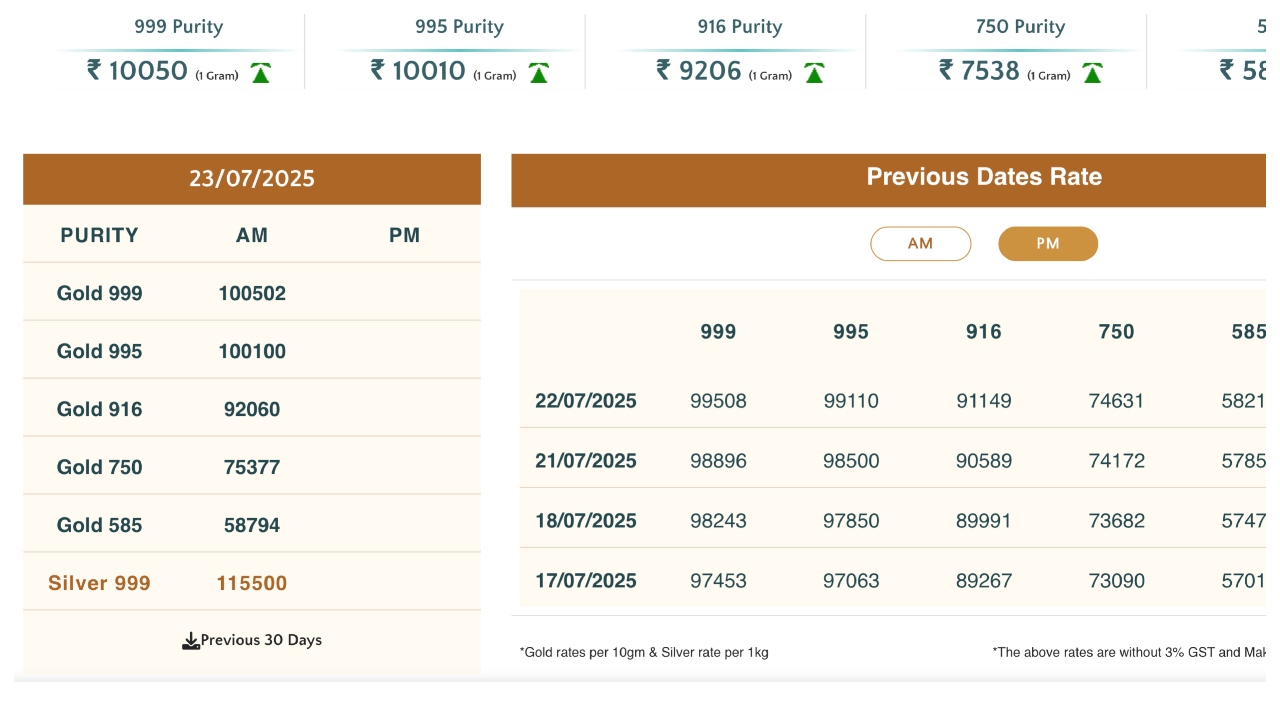Click the green up arrow beside 995 Purity rate
Viewport: 1280px width, 720px height.
539,73
